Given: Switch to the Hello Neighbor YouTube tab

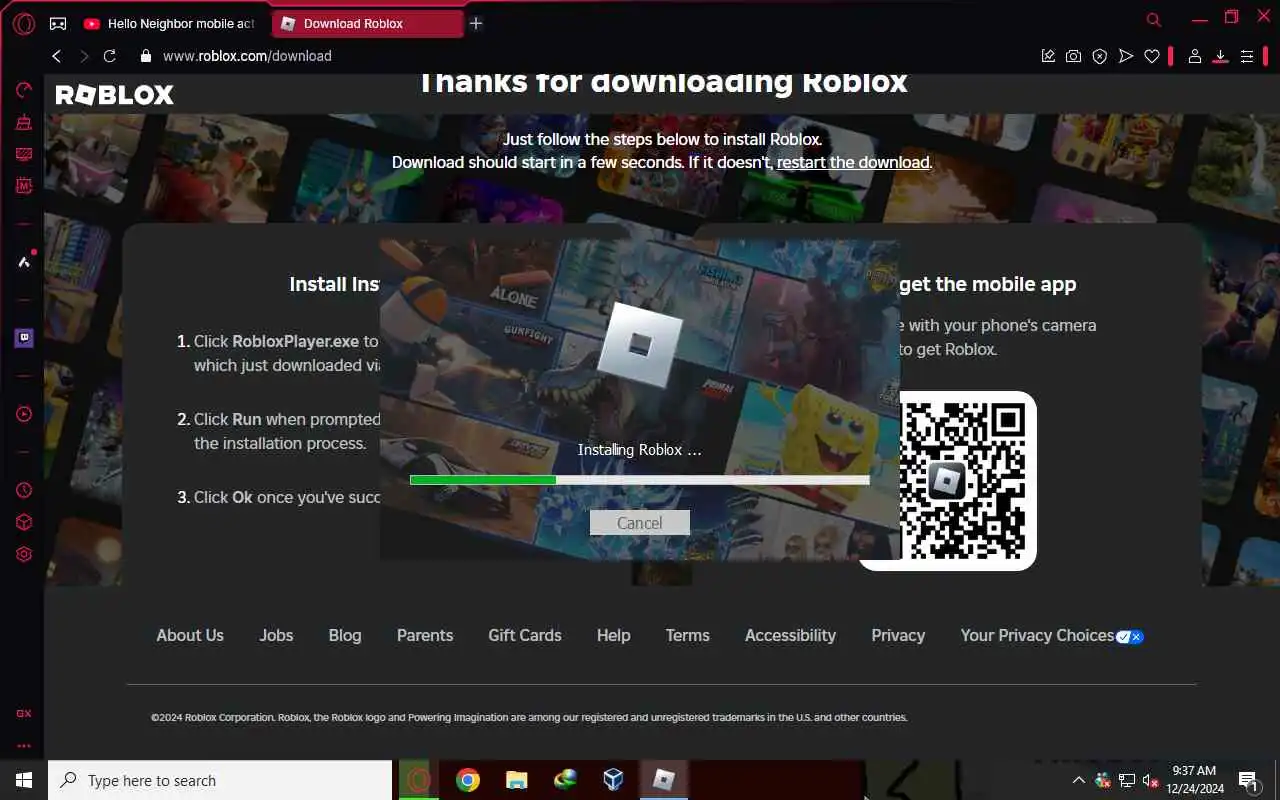Looking at the screenshot, I should tap(170, 23).
